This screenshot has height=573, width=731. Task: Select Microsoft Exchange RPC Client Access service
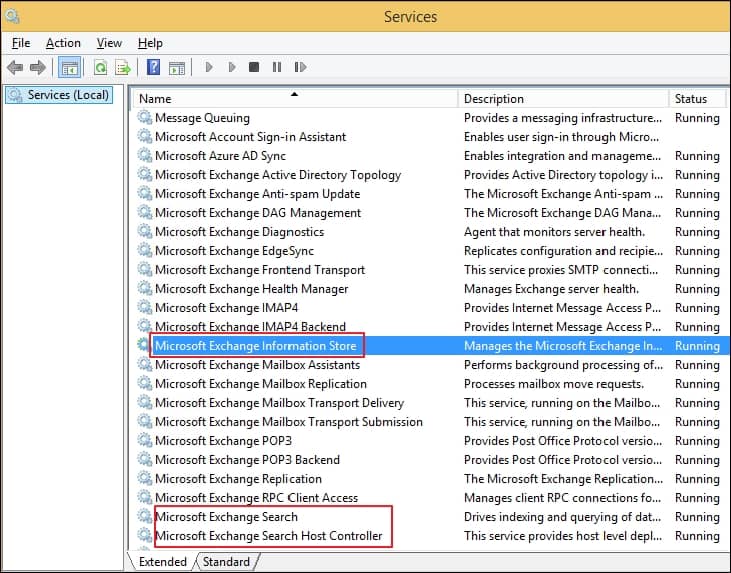pyautogui.click(x=256, y=498)
